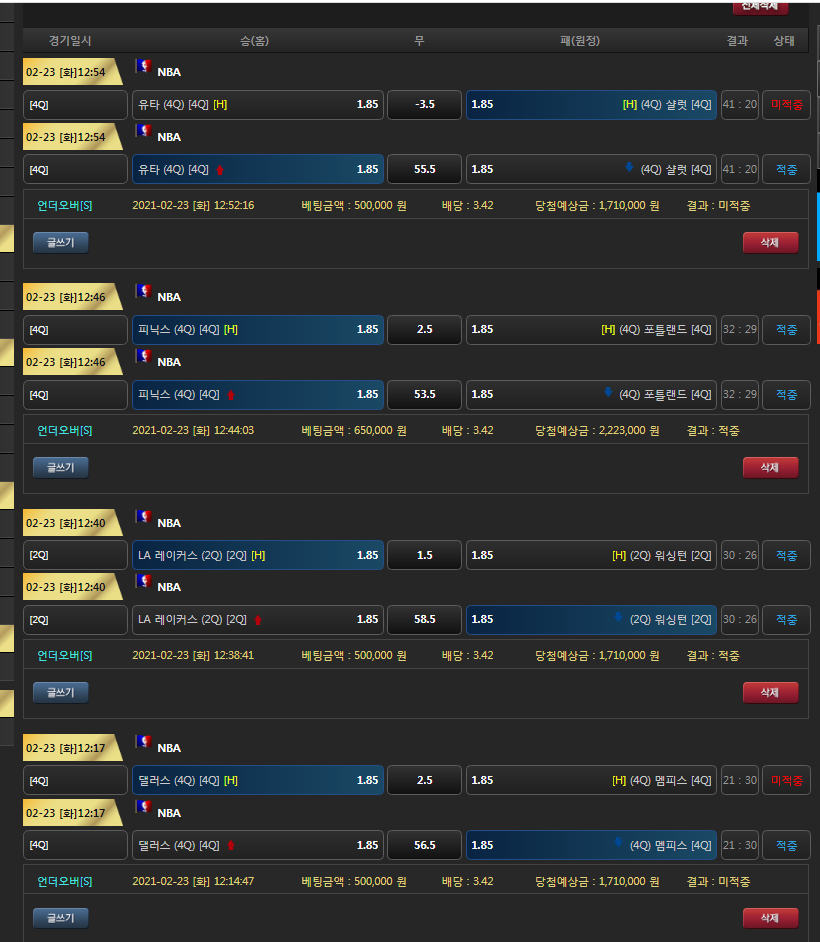The image size is (820, 942).
Task: Select 피닉스 home handicap 1.85 odds cell
Action: pos(257,330)
